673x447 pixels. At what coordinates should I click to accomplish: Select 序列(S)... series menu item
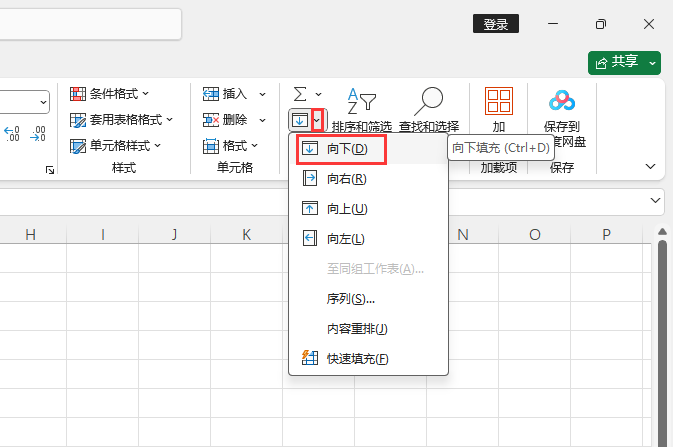[x=368, y=298]
